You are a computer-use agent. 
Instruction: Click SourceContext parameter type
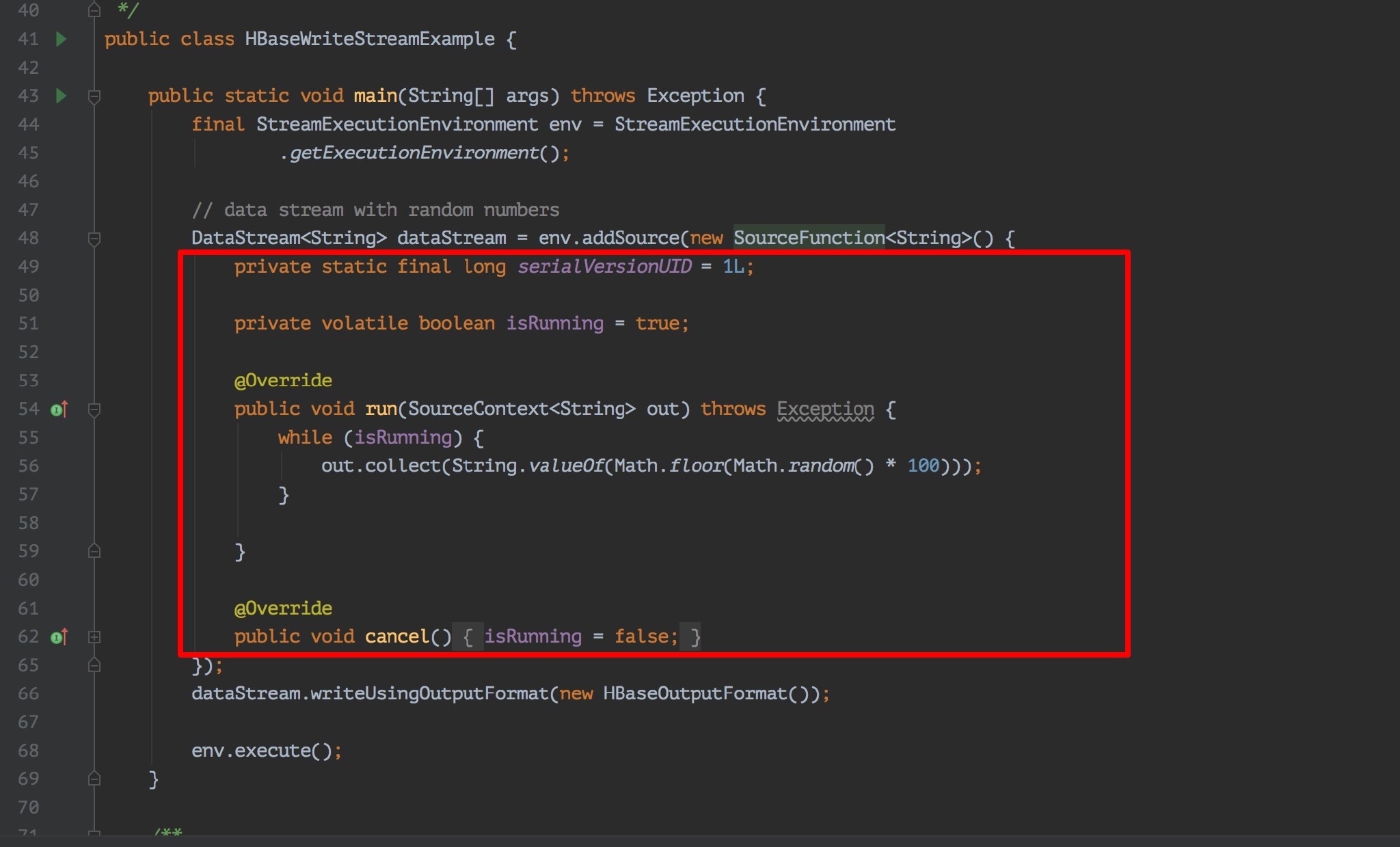click(479, 409)
